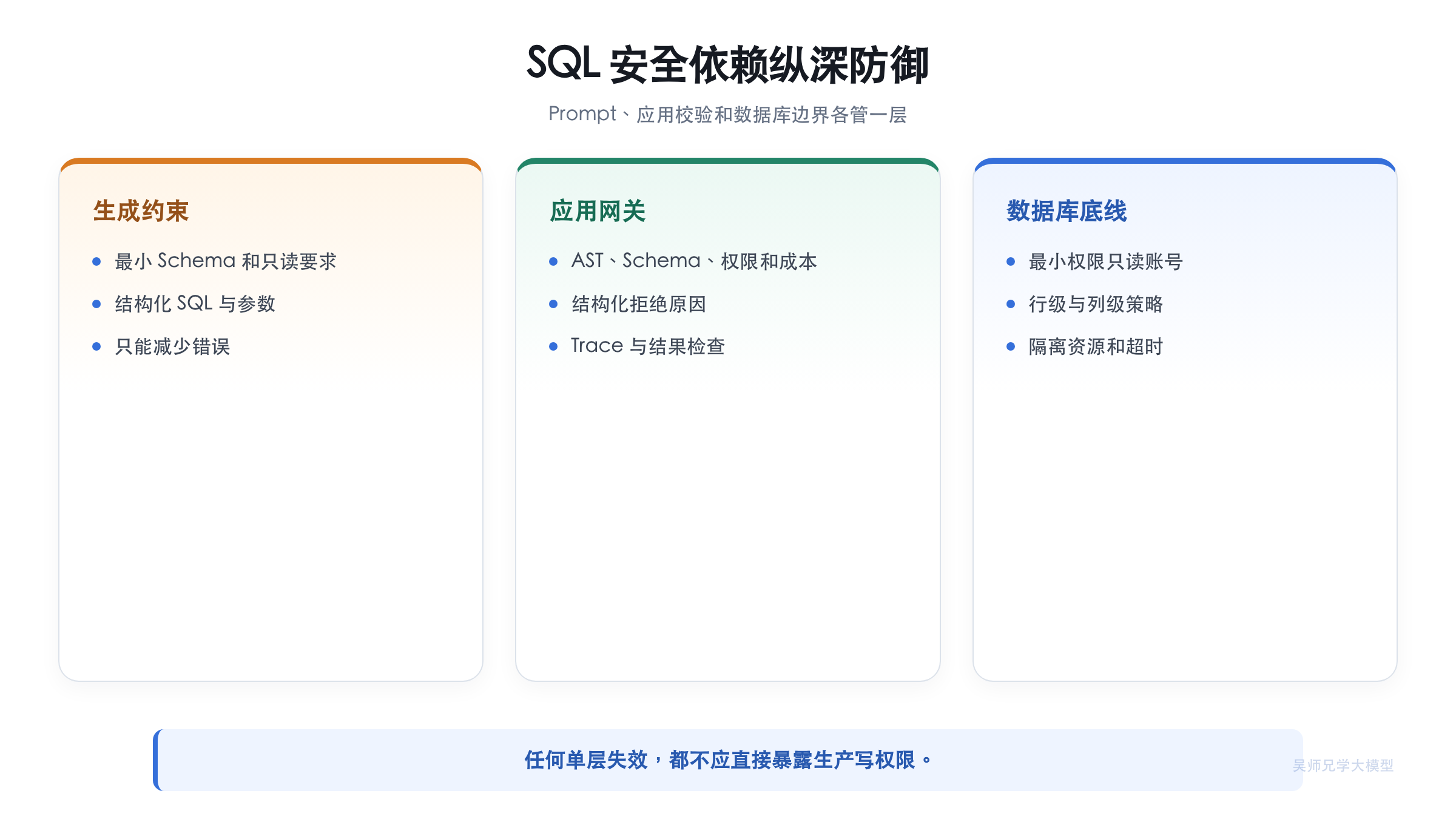Select the 应用网关 card heading
The image size is (1456, 819).
tap(598, 211)
